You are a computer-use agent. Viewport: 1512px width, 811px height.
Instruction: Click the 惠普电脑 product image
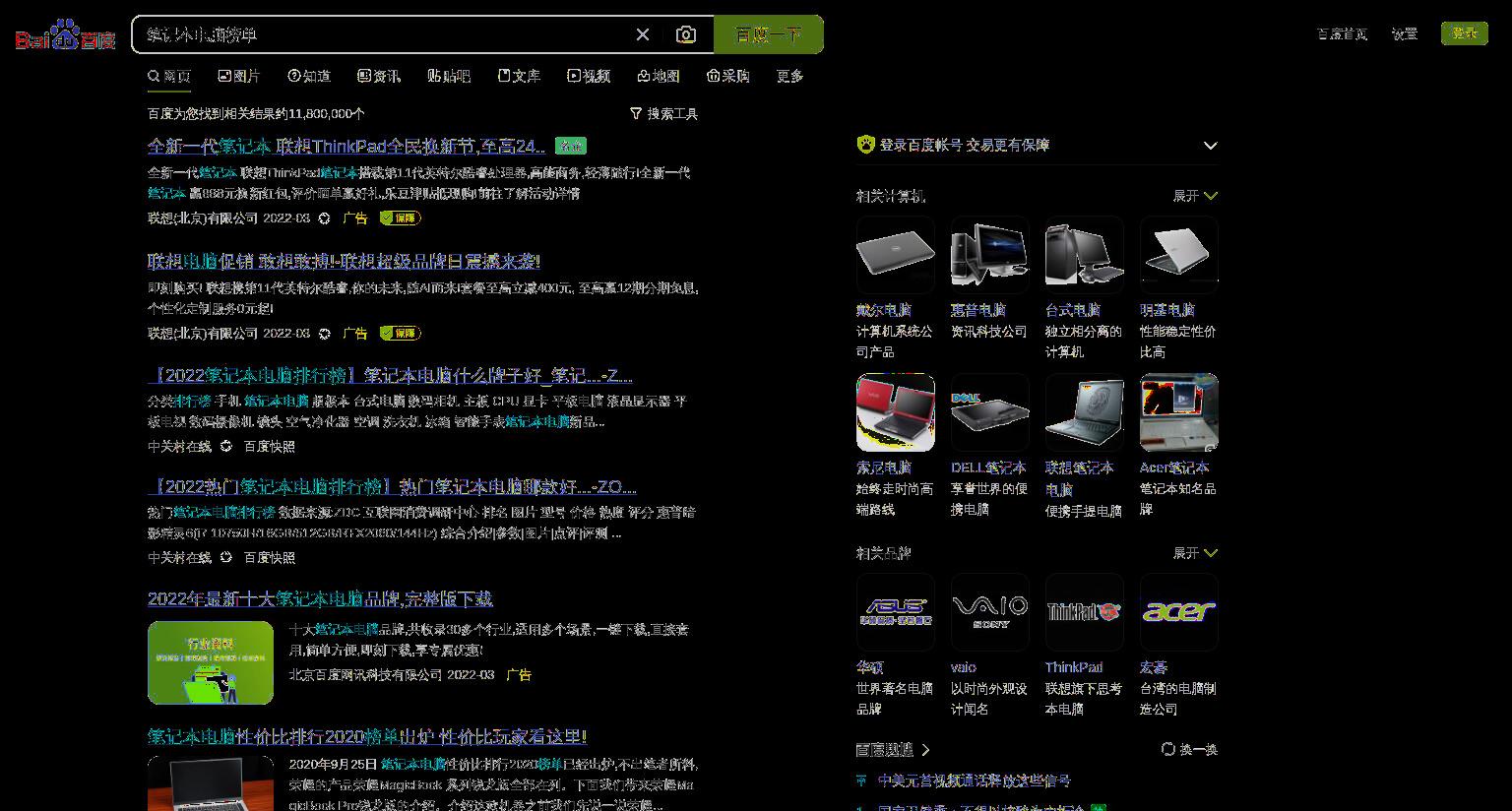tap(990, 255)
